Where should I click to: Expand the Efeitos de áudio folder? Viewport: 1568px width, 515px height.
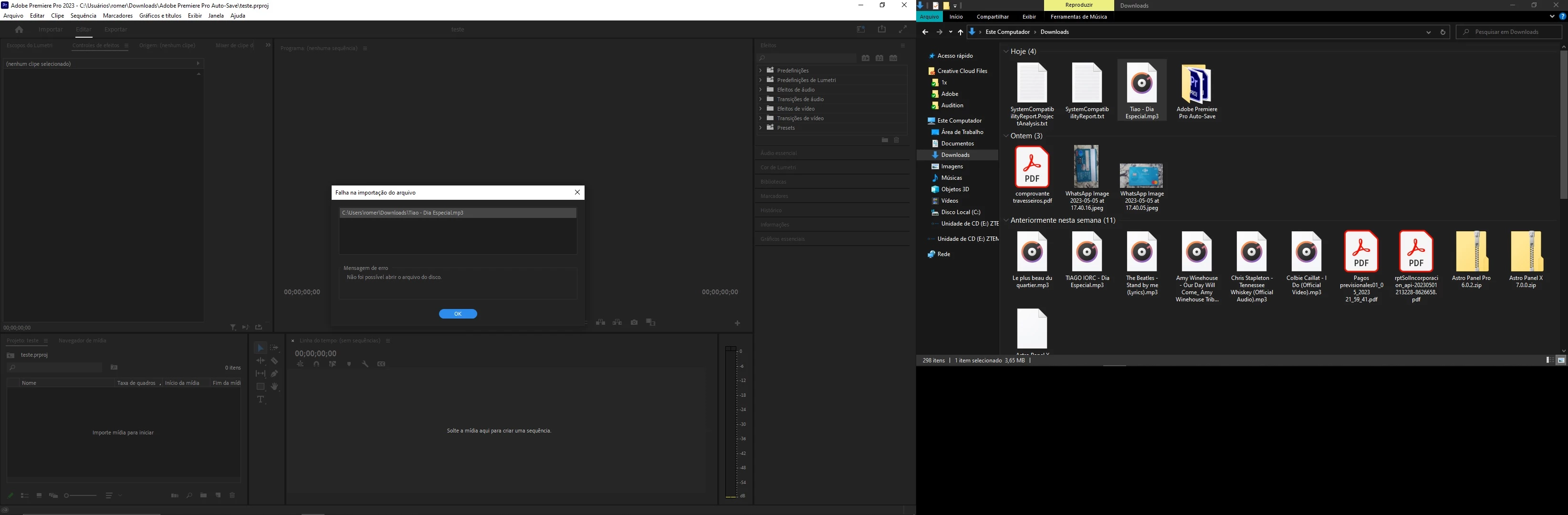[760, 89]
